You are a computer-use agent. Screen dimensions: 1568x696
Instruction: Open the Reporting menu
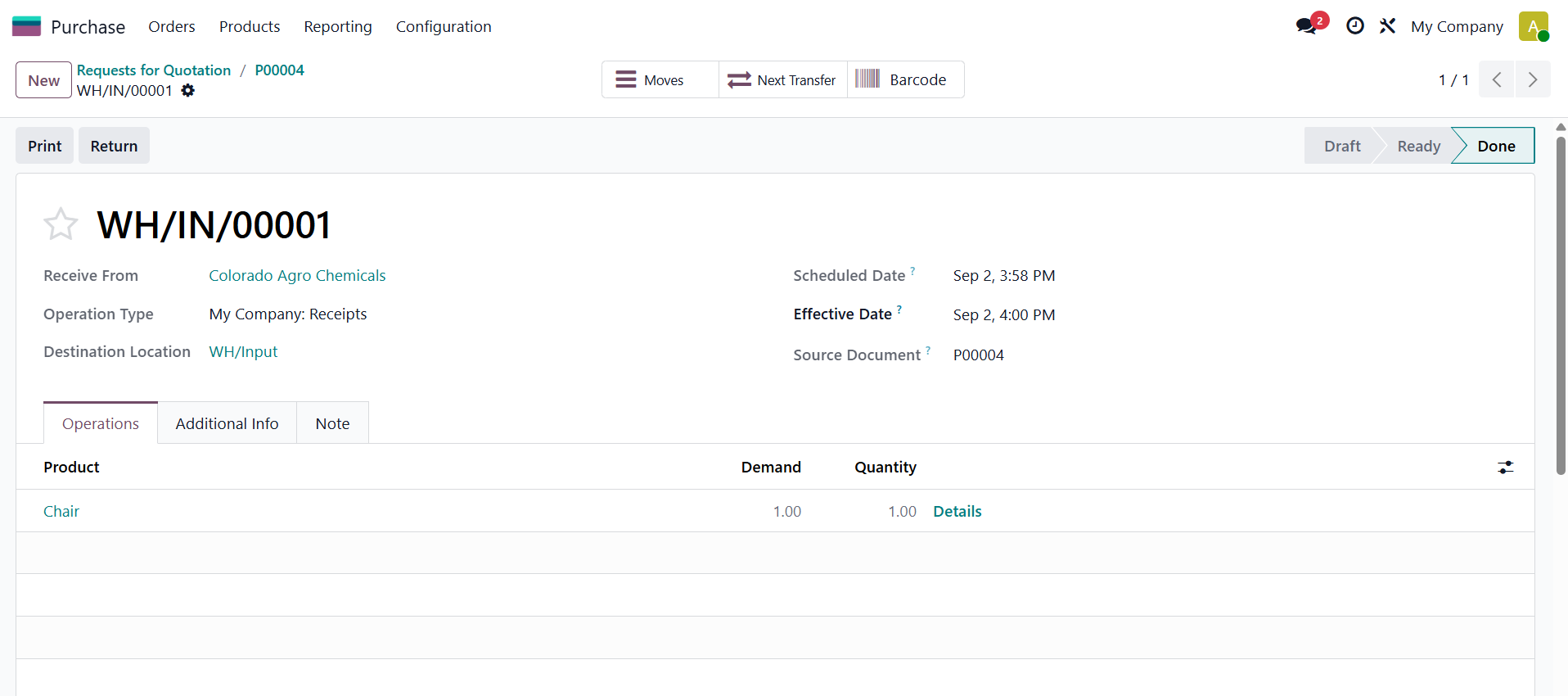click(x=338, y=27)
